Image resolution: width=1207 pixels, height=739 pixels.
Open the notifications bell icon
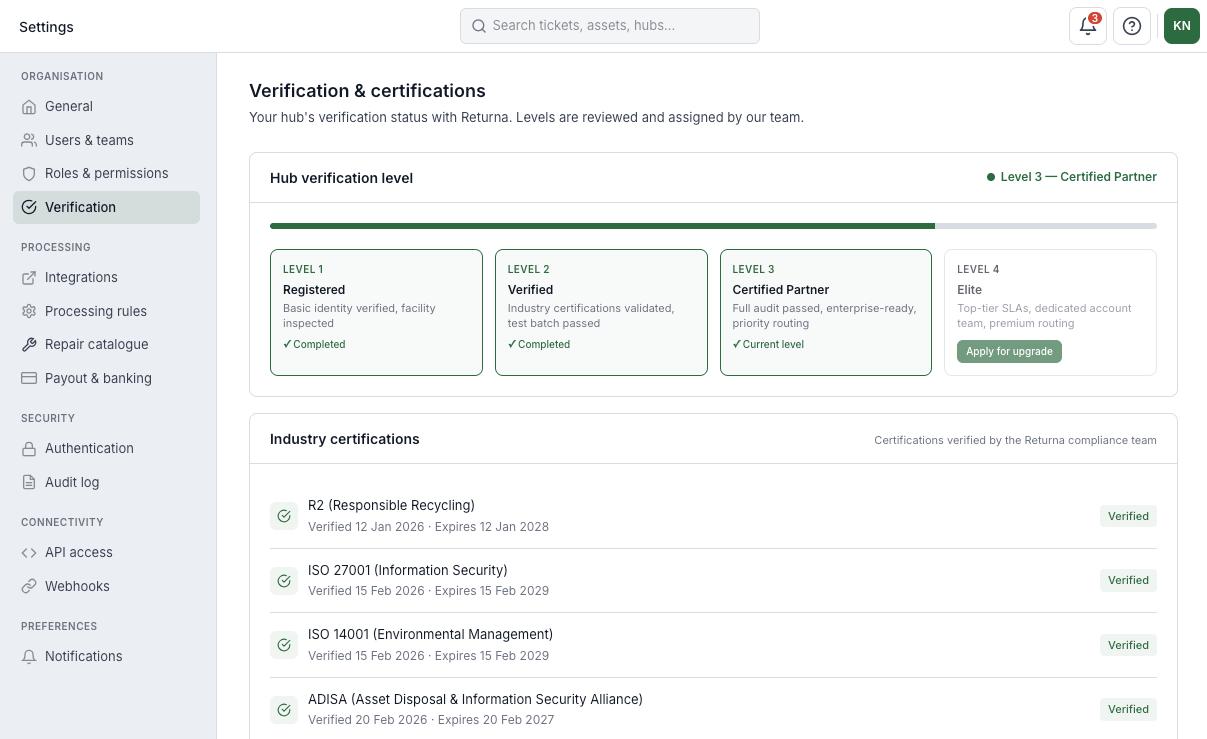click(x=1087, y=26)
